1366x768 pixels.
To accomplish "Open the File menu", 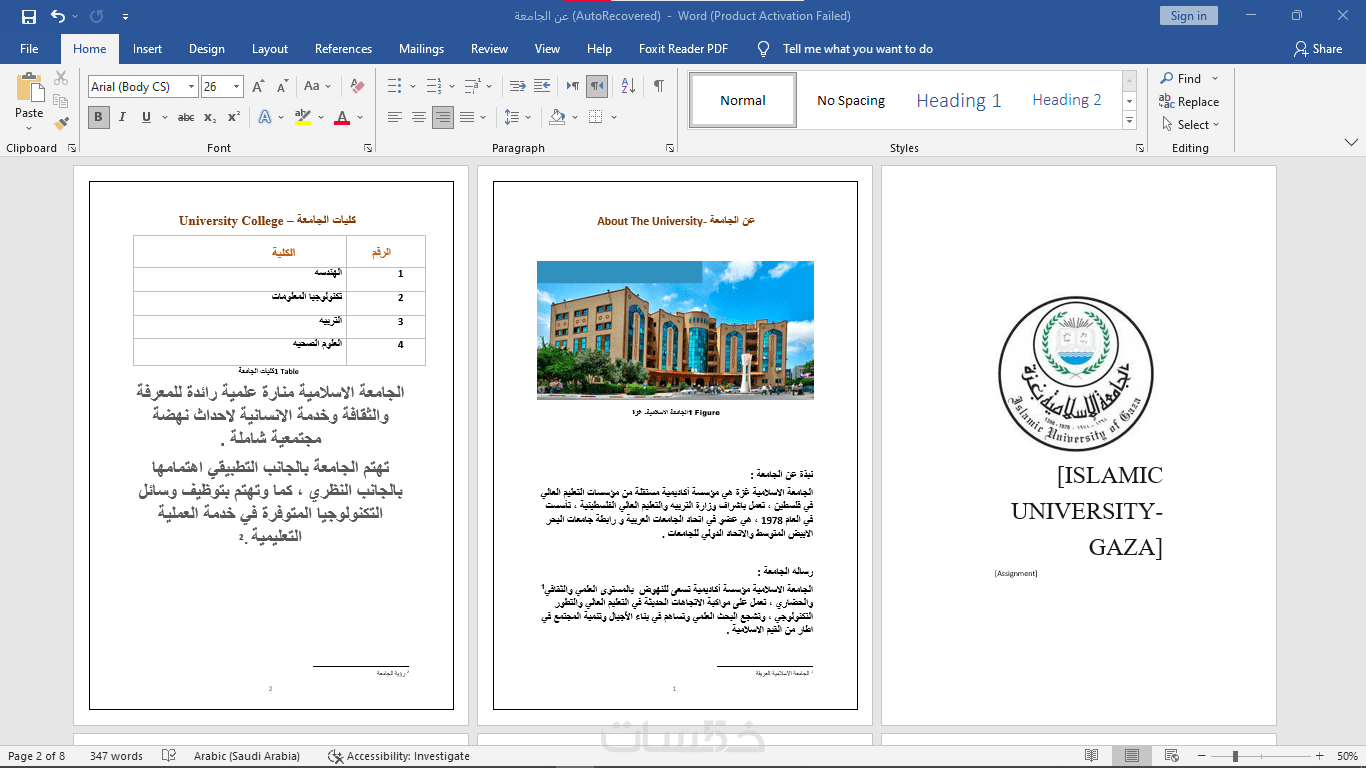I will point(29,49).
